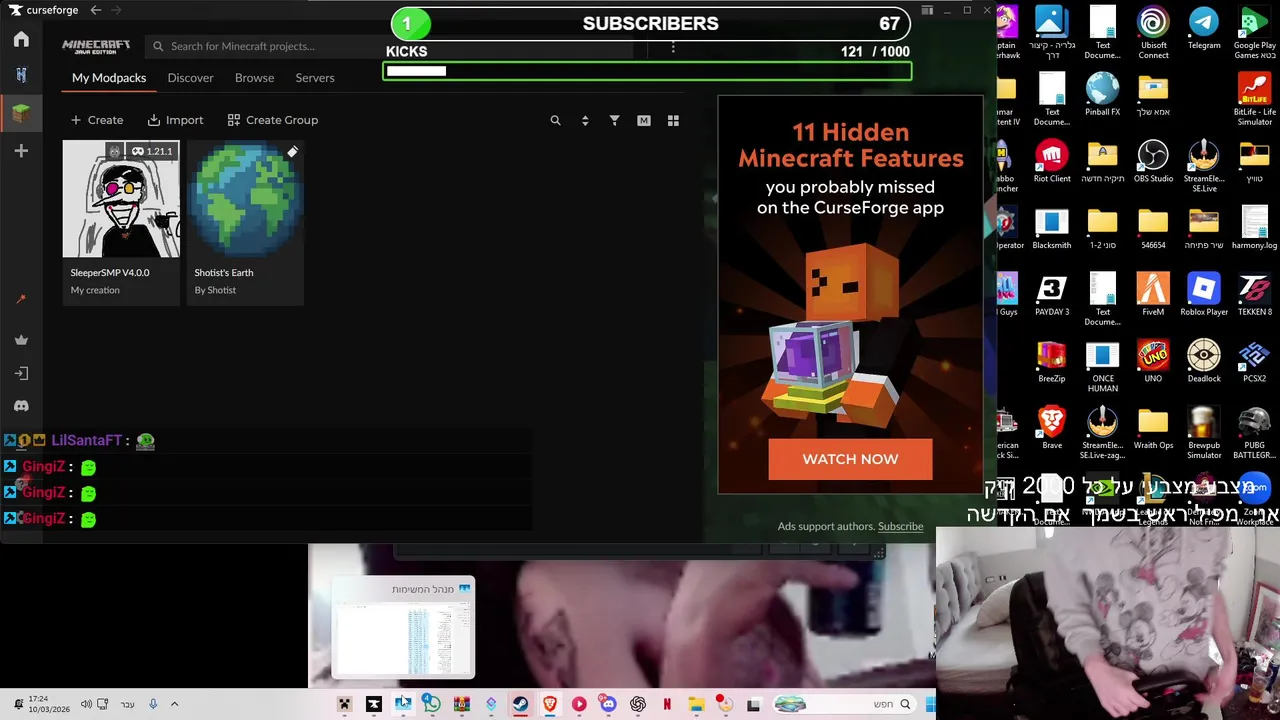Click the back arrow in the CurseForge title bar
Image resolution: width=1280 pixels, height=720 pixels.
(x=95, y=10)
